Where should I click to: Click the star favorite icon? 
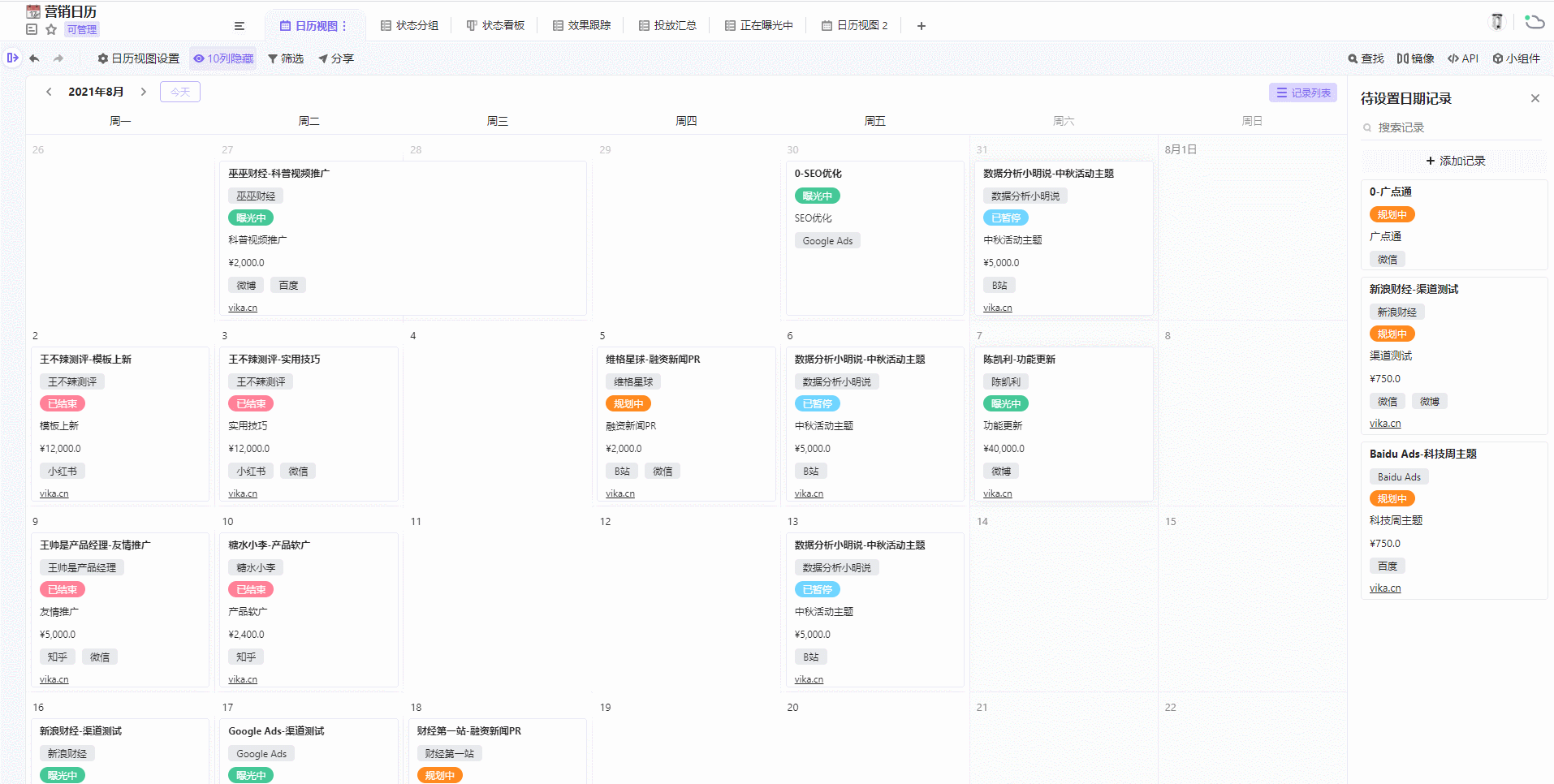pos(51,29)
